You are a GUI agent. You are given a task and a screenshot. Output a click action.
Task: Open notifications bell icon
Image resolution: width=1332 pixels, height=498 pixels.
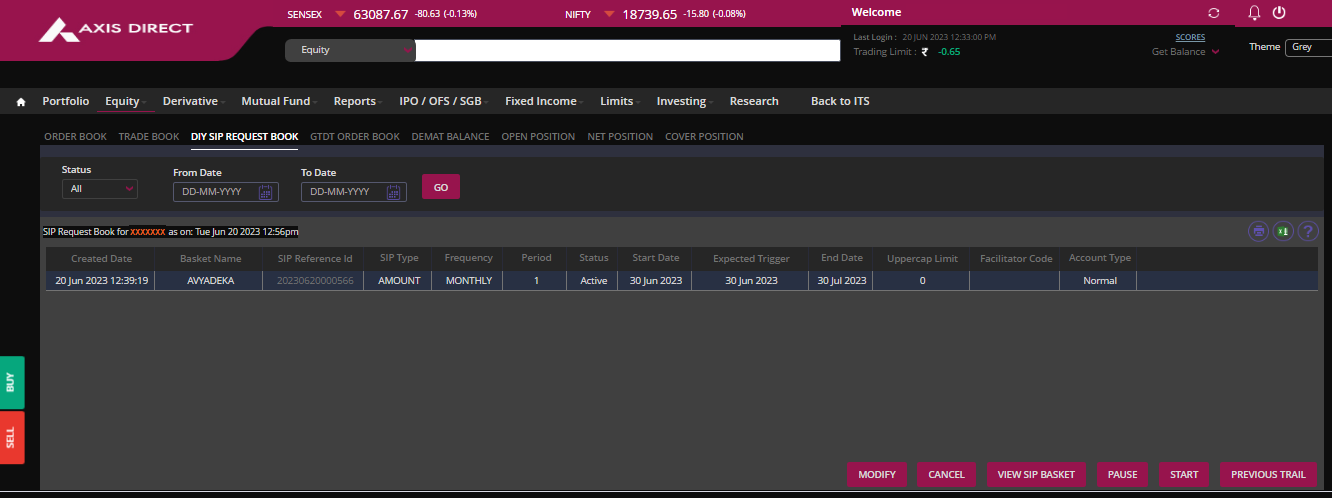(1254, 13)
